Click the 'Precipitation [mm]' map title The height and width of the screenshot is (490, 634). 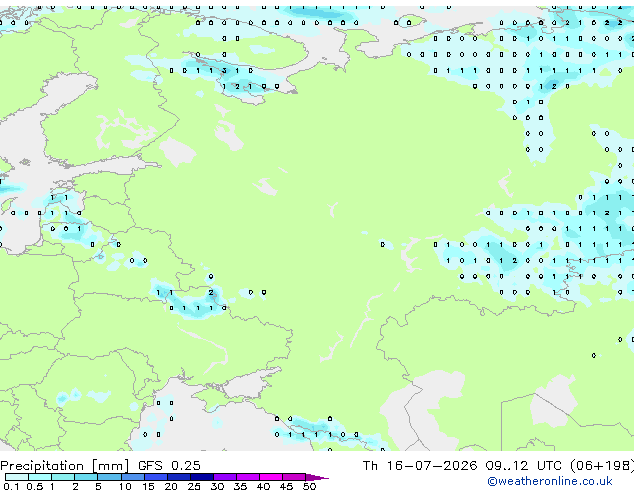pos(65,466)
